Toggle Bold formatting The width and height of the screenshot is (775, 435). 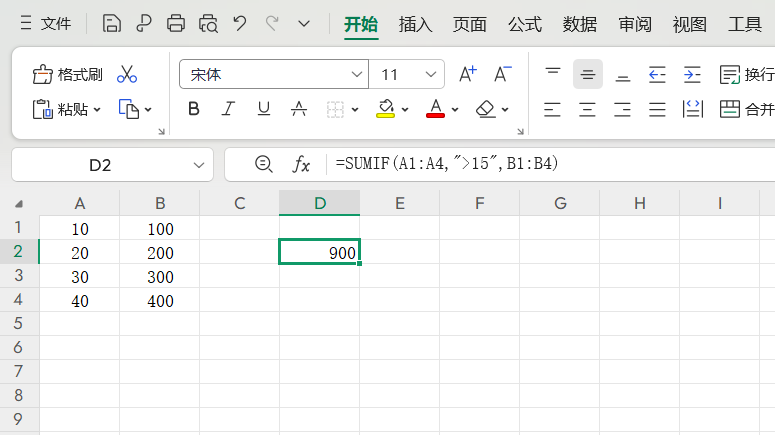pos(194,109)
